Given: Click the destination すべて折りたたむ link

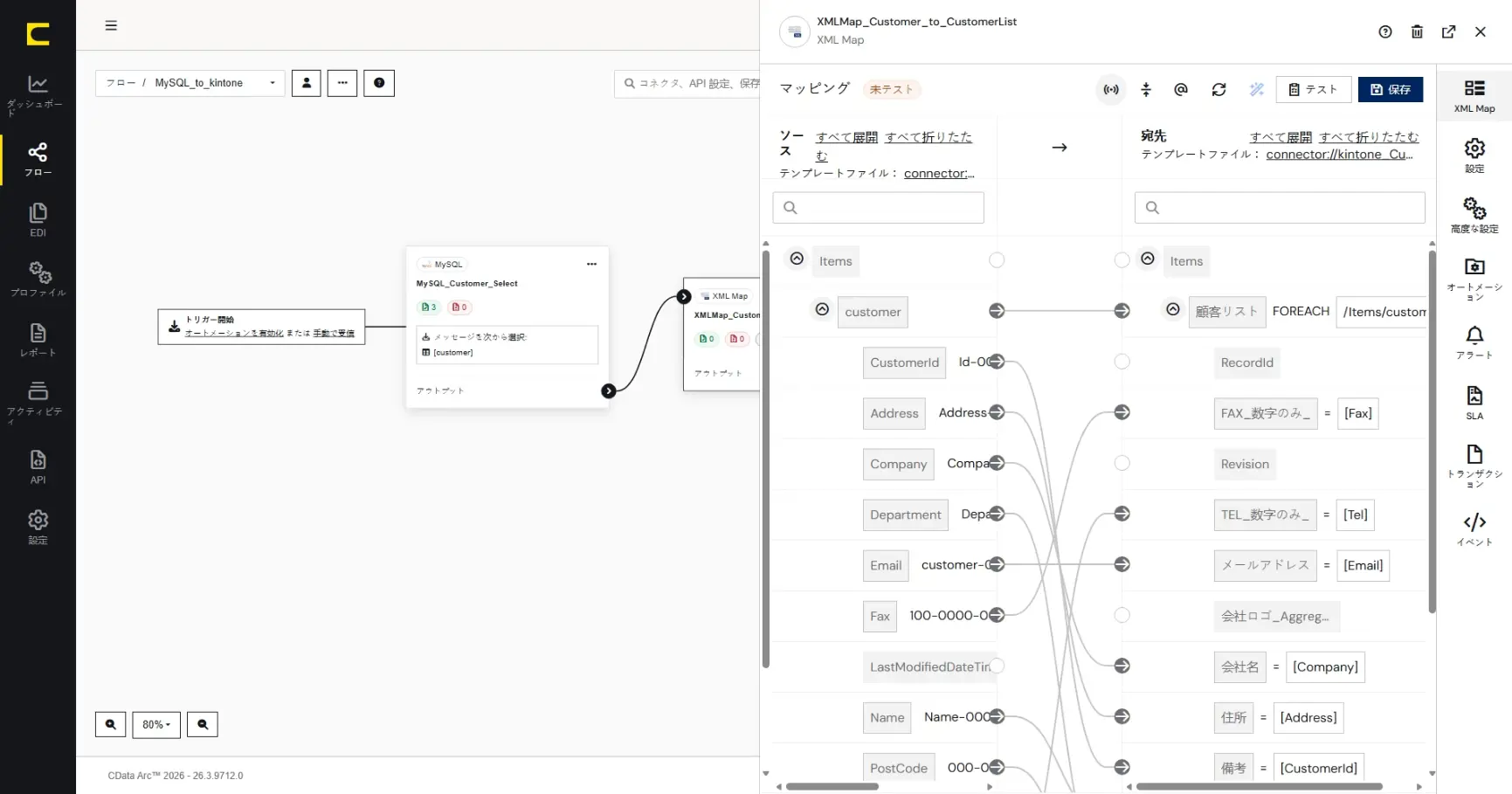Looking at the screenshot, I should [1369, 137].
